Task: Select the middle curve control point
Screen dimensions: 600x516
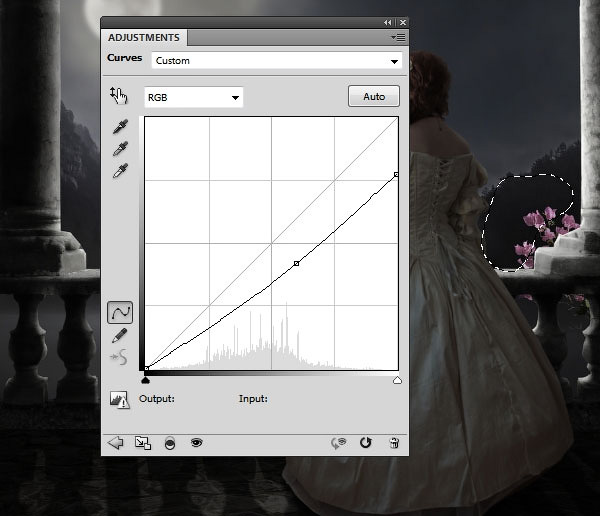Action: [x=296, y=263]
